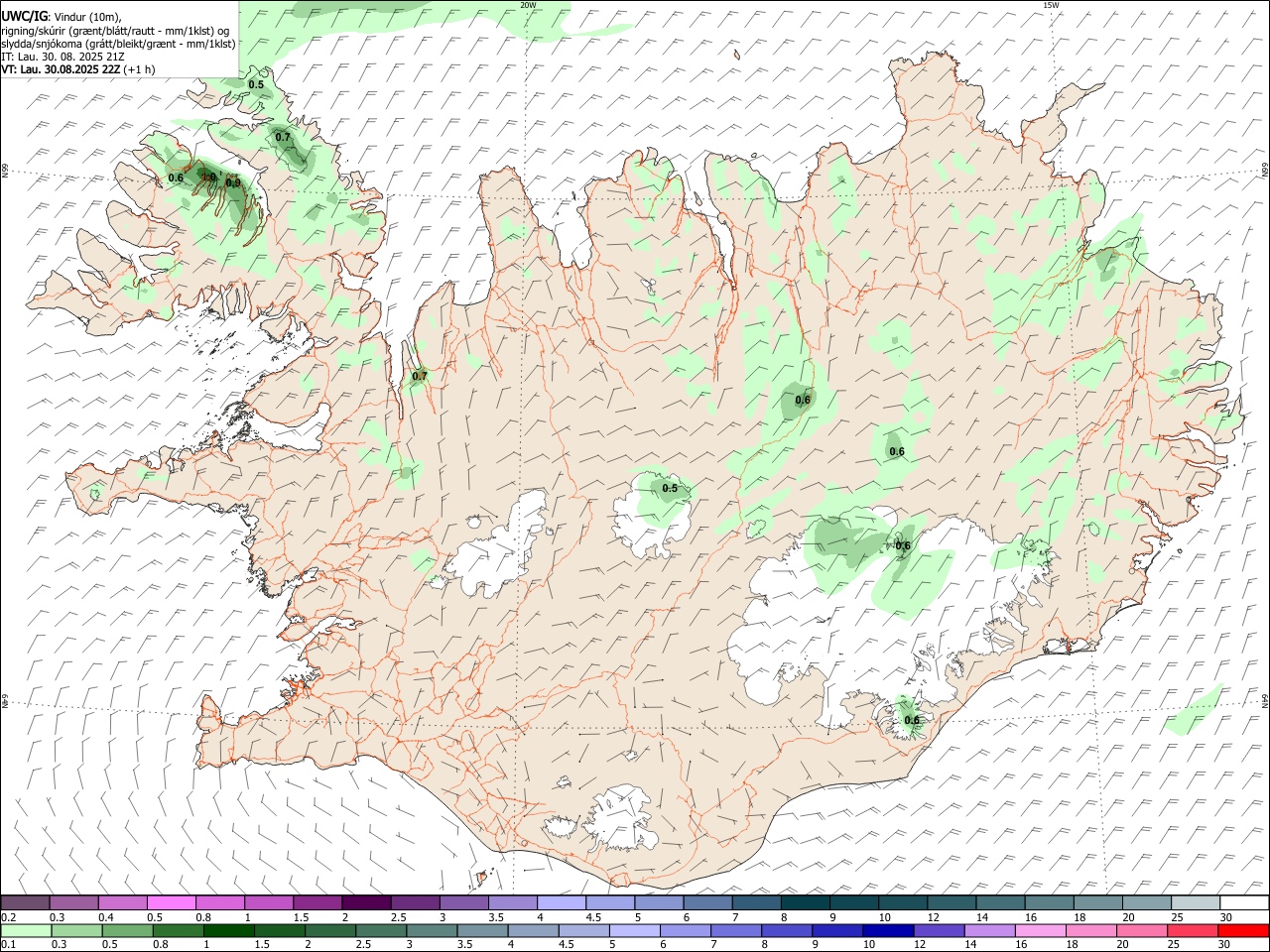Image resolution: width=1270 pixels, height=952 pixels.
Task: Click the "UWC/IG" title text
Action: (x=24, y=15)
